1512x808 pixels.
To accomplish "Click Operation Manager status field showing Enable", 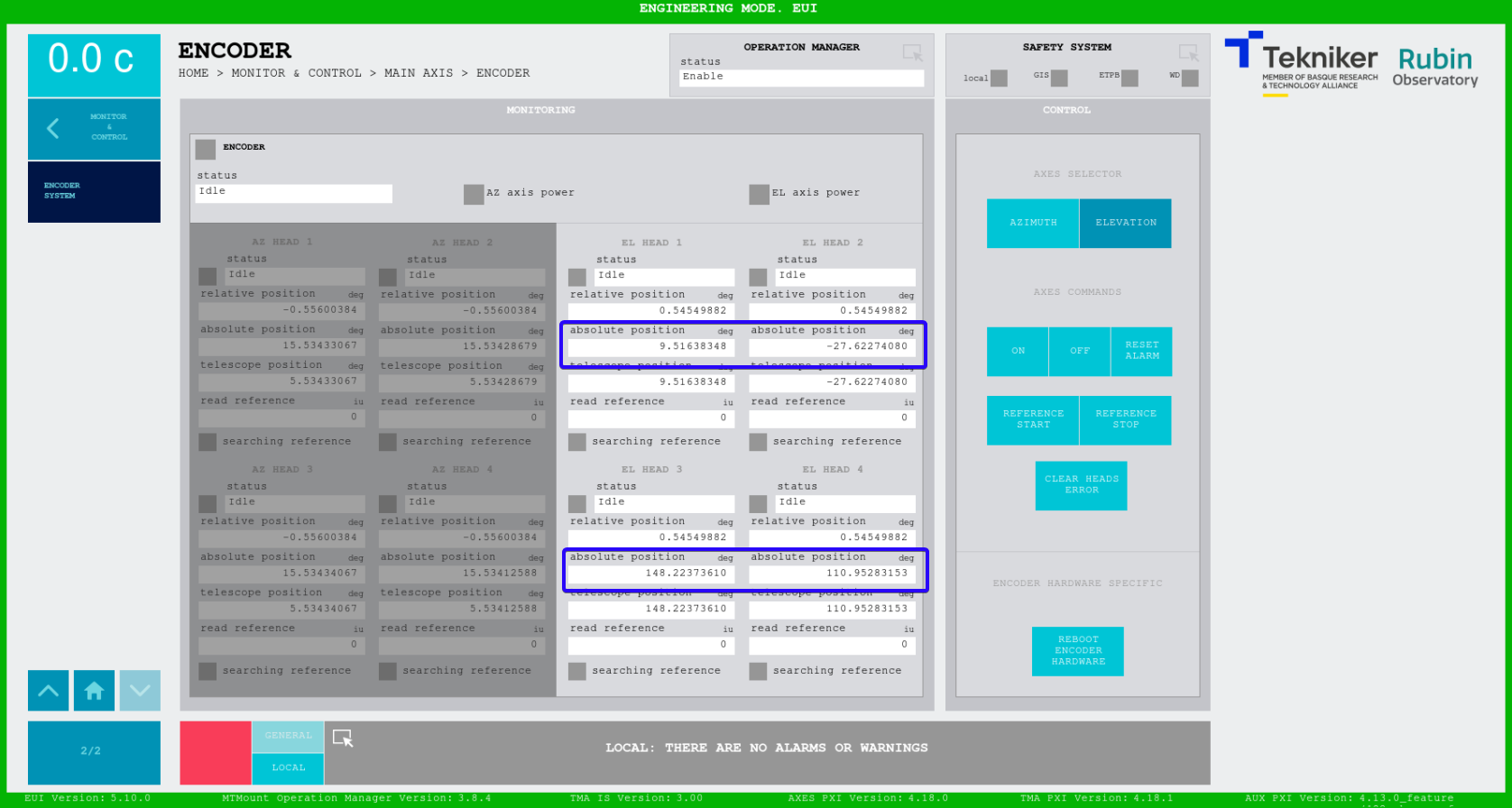I will [802, 78].
